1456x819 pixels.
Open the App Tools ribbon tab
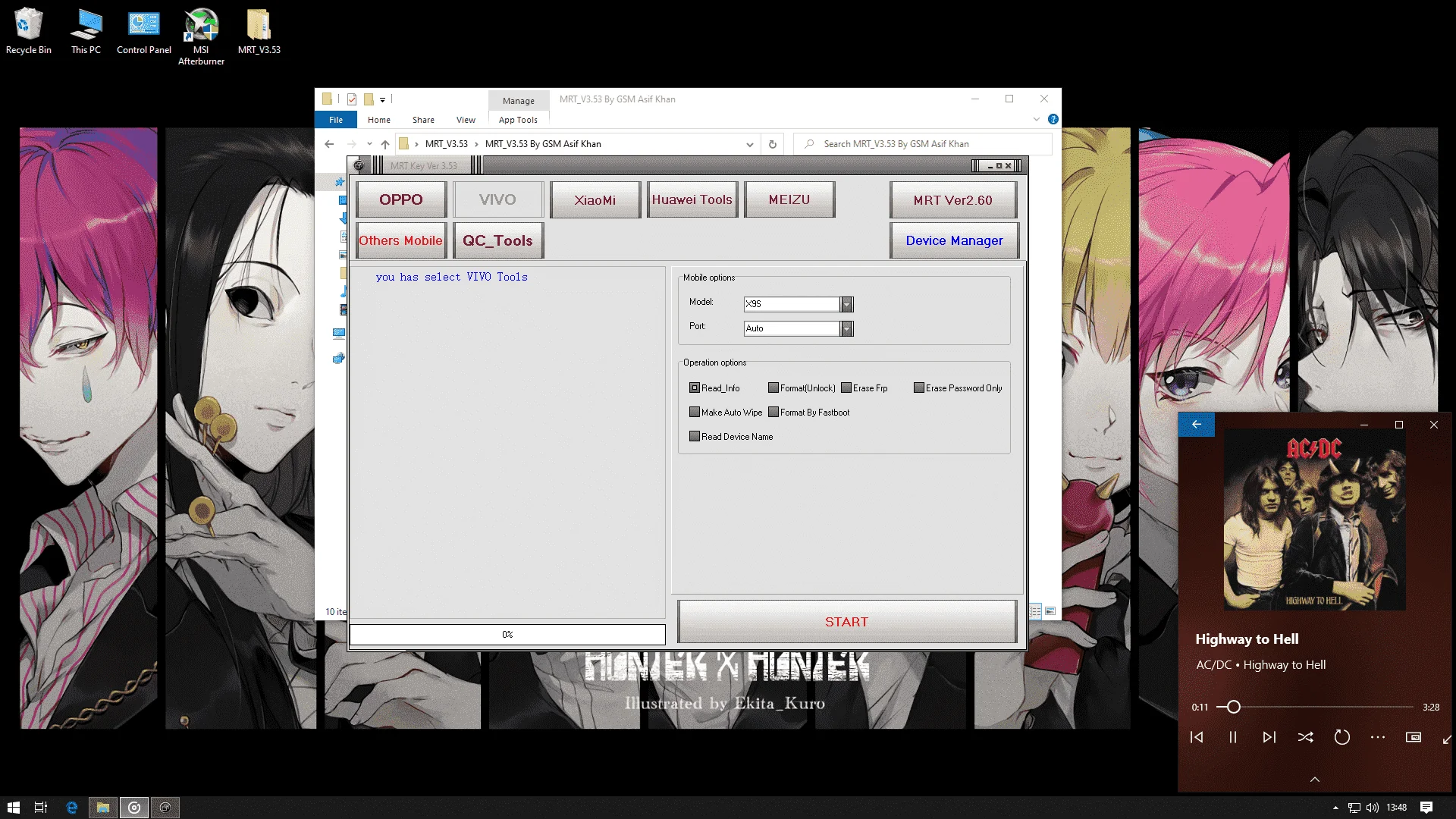(x=518, y=120)
